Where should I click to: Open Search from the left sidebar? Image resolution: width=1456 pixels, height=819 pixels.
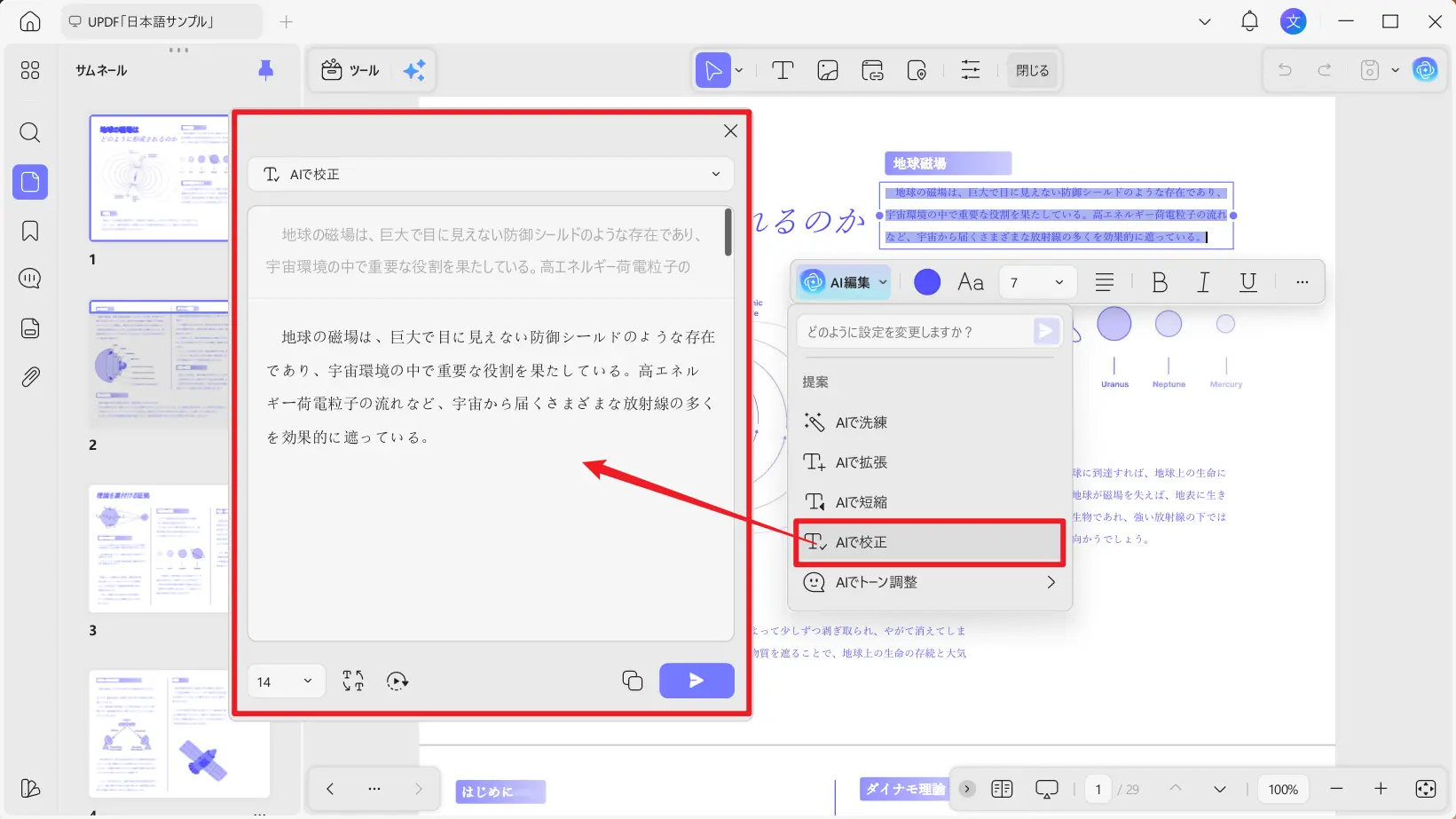click(29, 133)
